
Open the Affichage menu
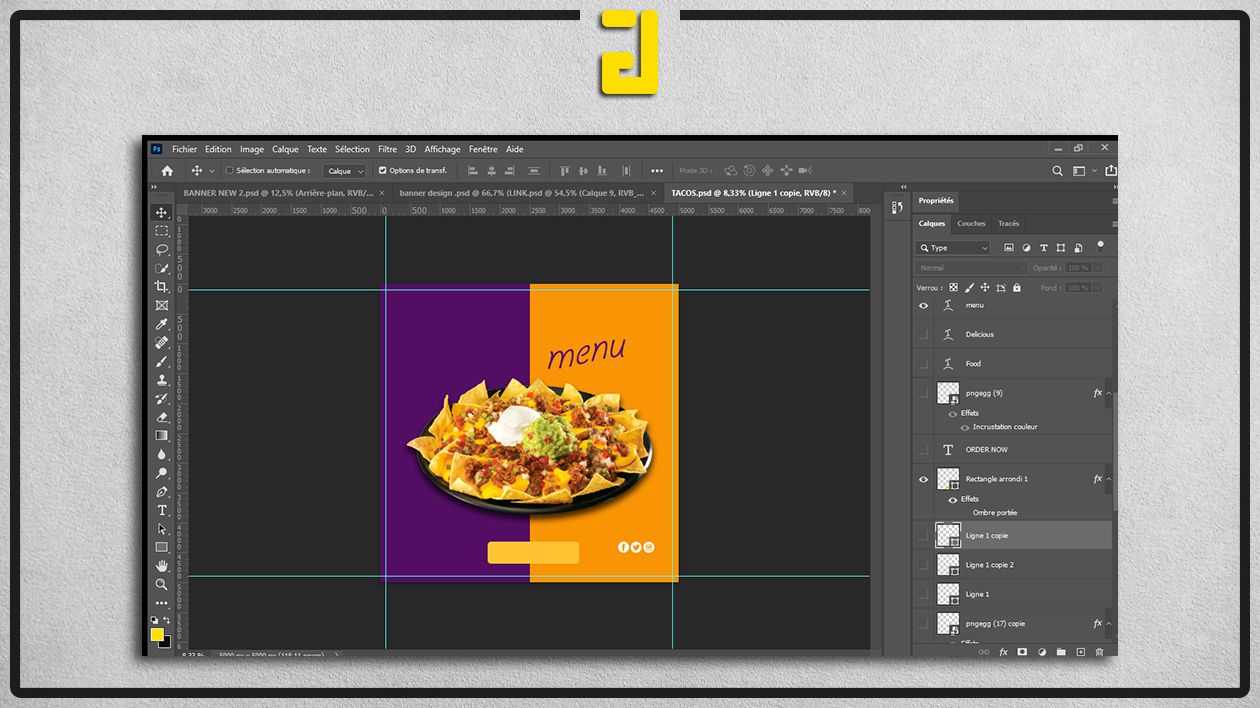(x=442, y=149)
